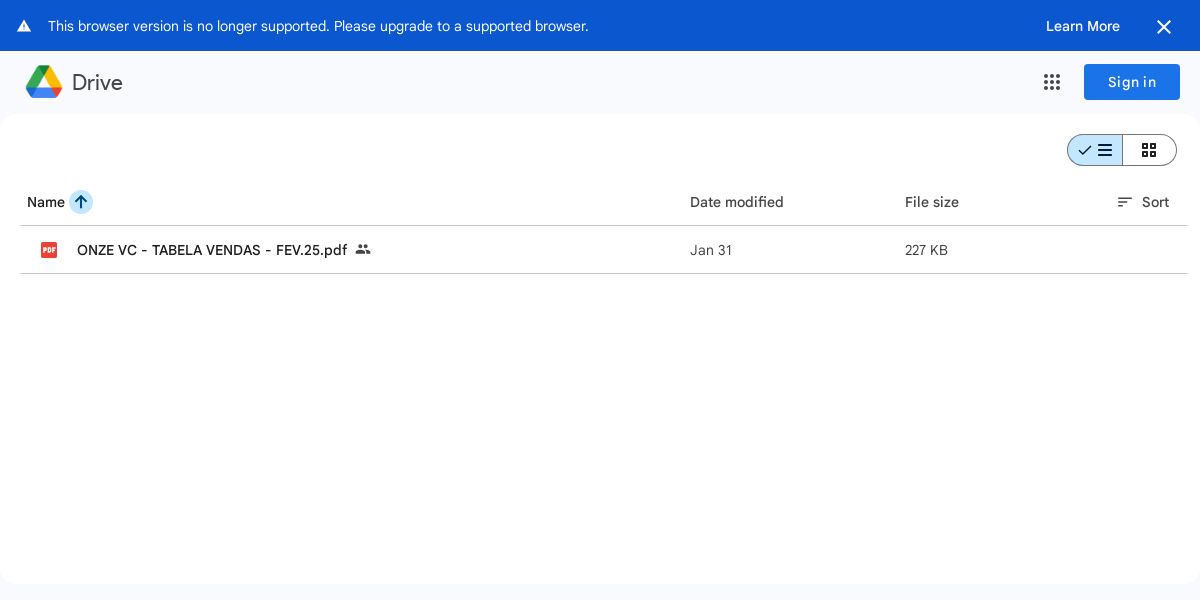The width and height of the screenshot is (1200, 600).
Task: Select the 227 KB file size cell
Action: 926,250
